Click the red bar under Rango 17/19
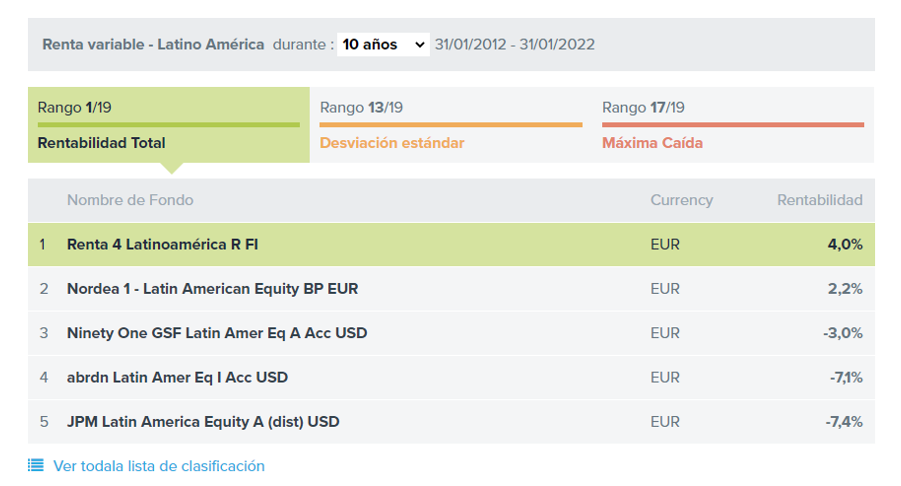This screenshot has height=486, width=901. point(732,125)
